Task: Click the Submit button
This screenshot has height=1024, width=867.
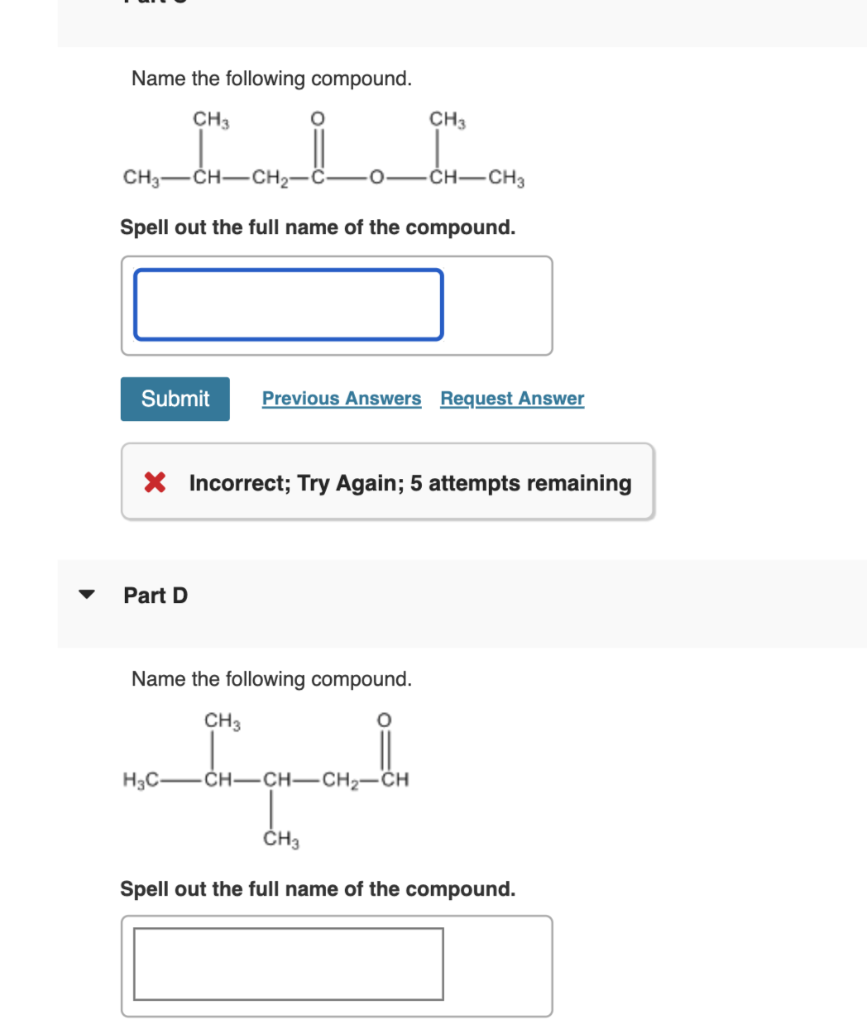Action: click(174, 398)
